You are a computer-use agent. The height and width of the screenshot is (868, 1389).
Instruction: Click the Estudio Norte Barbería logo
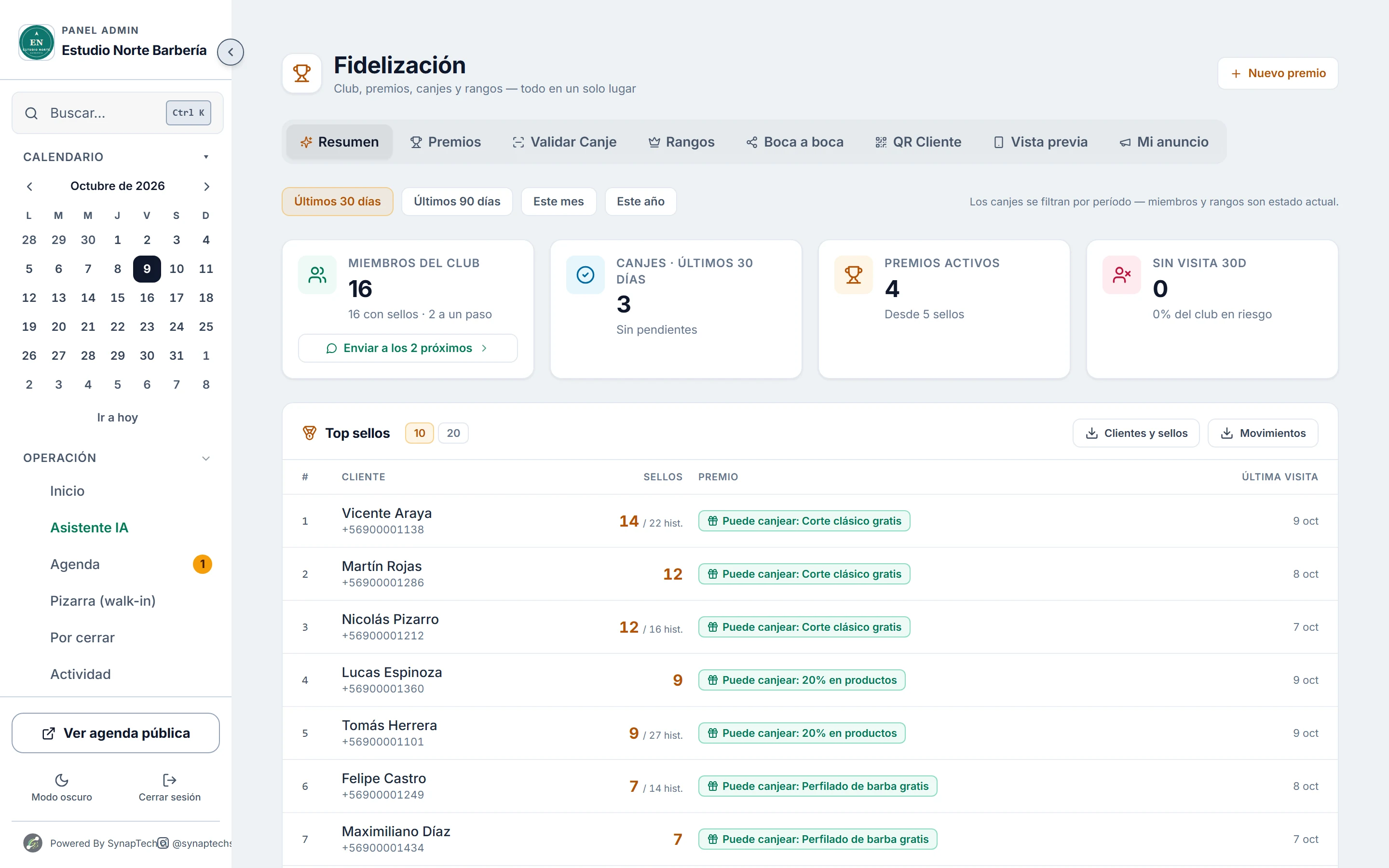tap(36, 42)
